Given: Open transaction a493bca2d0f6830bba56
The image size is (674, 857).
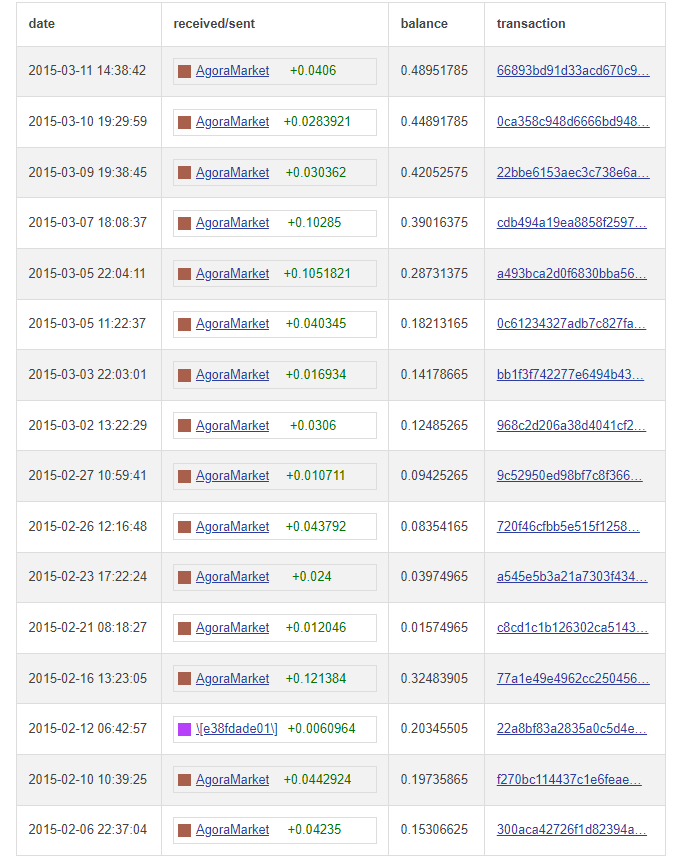Looking at the screenshot, I should tap(571, 273).
